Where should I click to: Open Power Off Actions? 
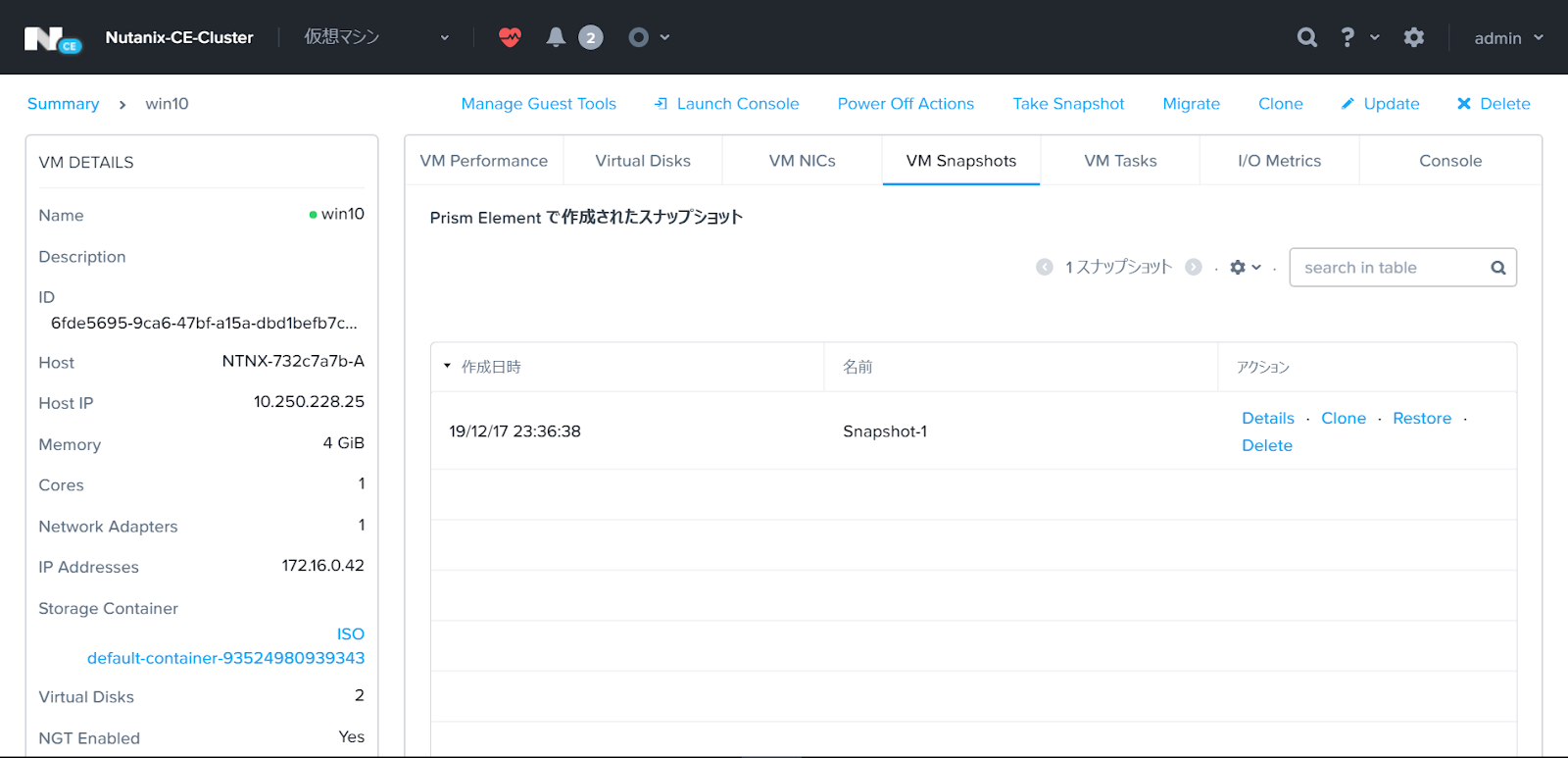906,104
